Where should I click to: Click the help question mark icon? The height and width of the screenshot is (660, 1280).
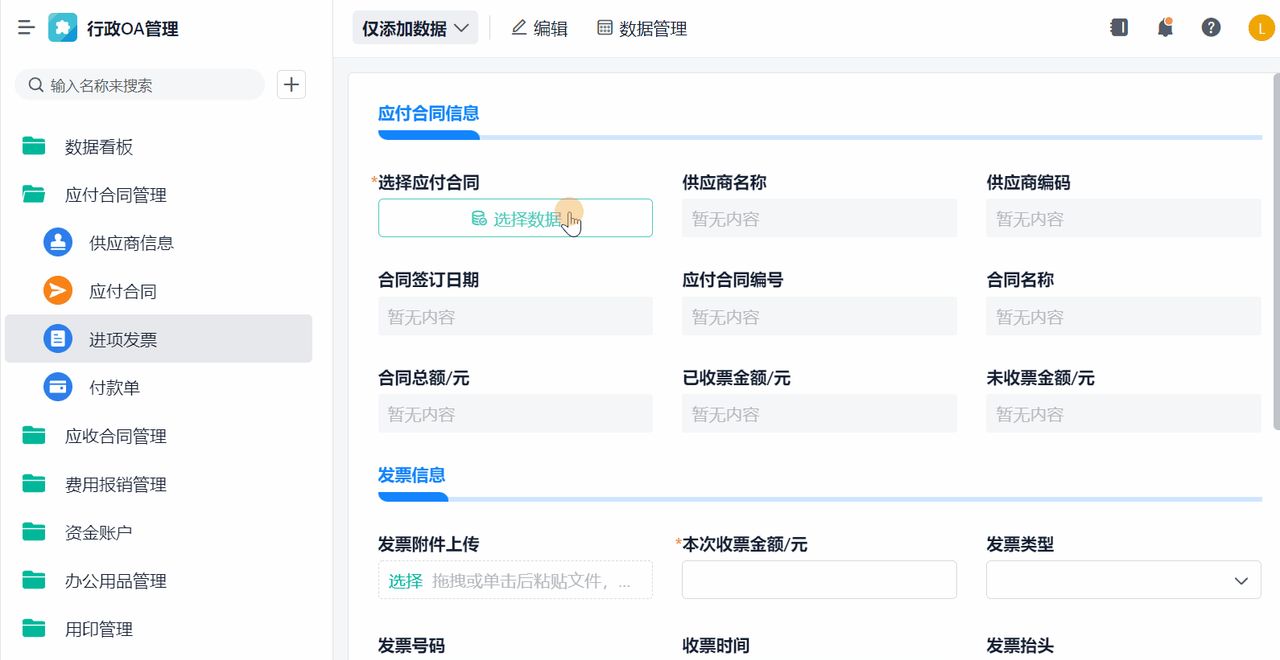pyautogui.click(x=1211, y=27)
